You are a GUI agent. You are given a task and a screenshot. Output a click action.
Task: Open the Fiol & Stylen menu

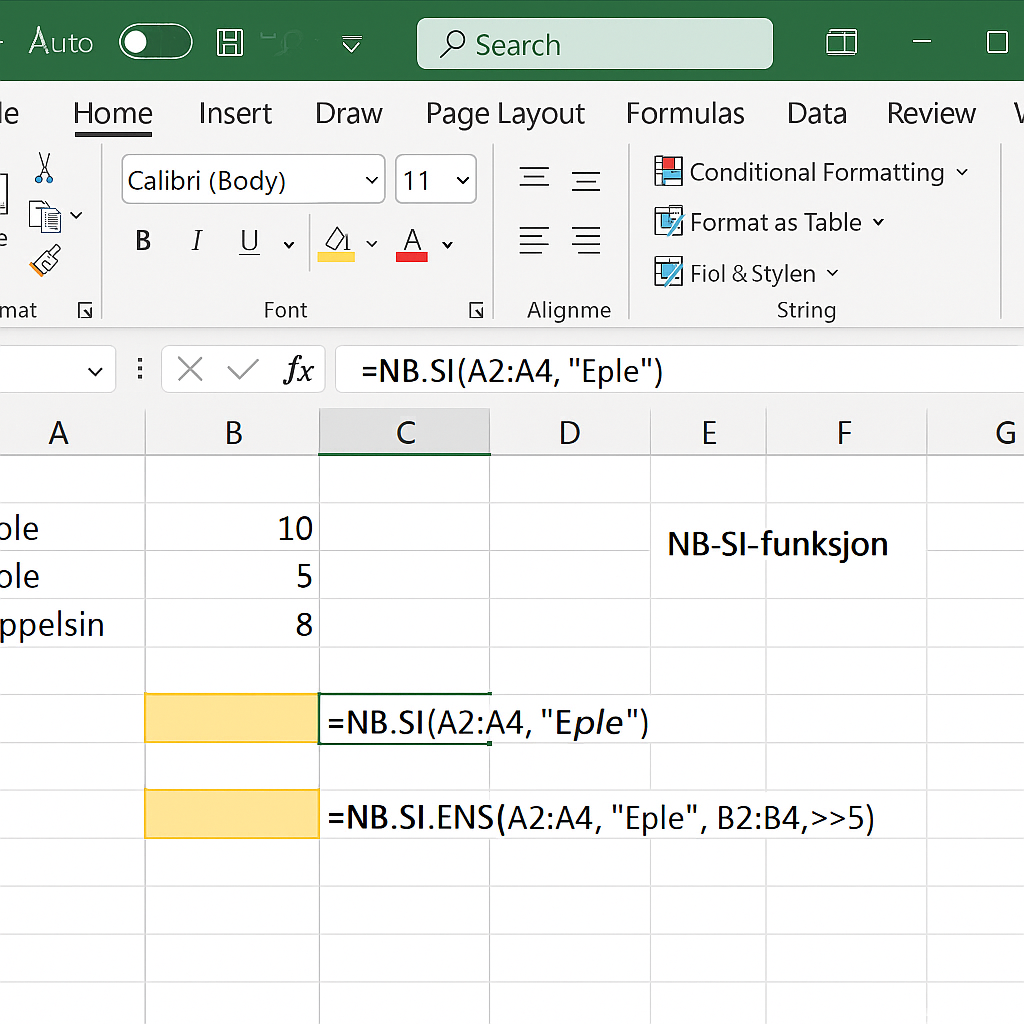[x=746, y=272]
